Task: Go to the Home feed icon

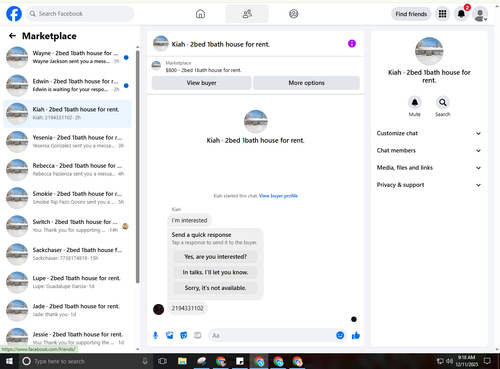Action: click(x=200, y=14)
